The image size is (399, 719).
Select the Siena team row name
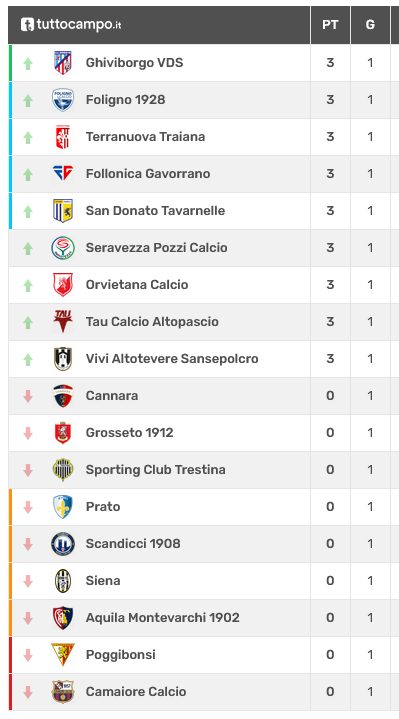pos(103,581)
